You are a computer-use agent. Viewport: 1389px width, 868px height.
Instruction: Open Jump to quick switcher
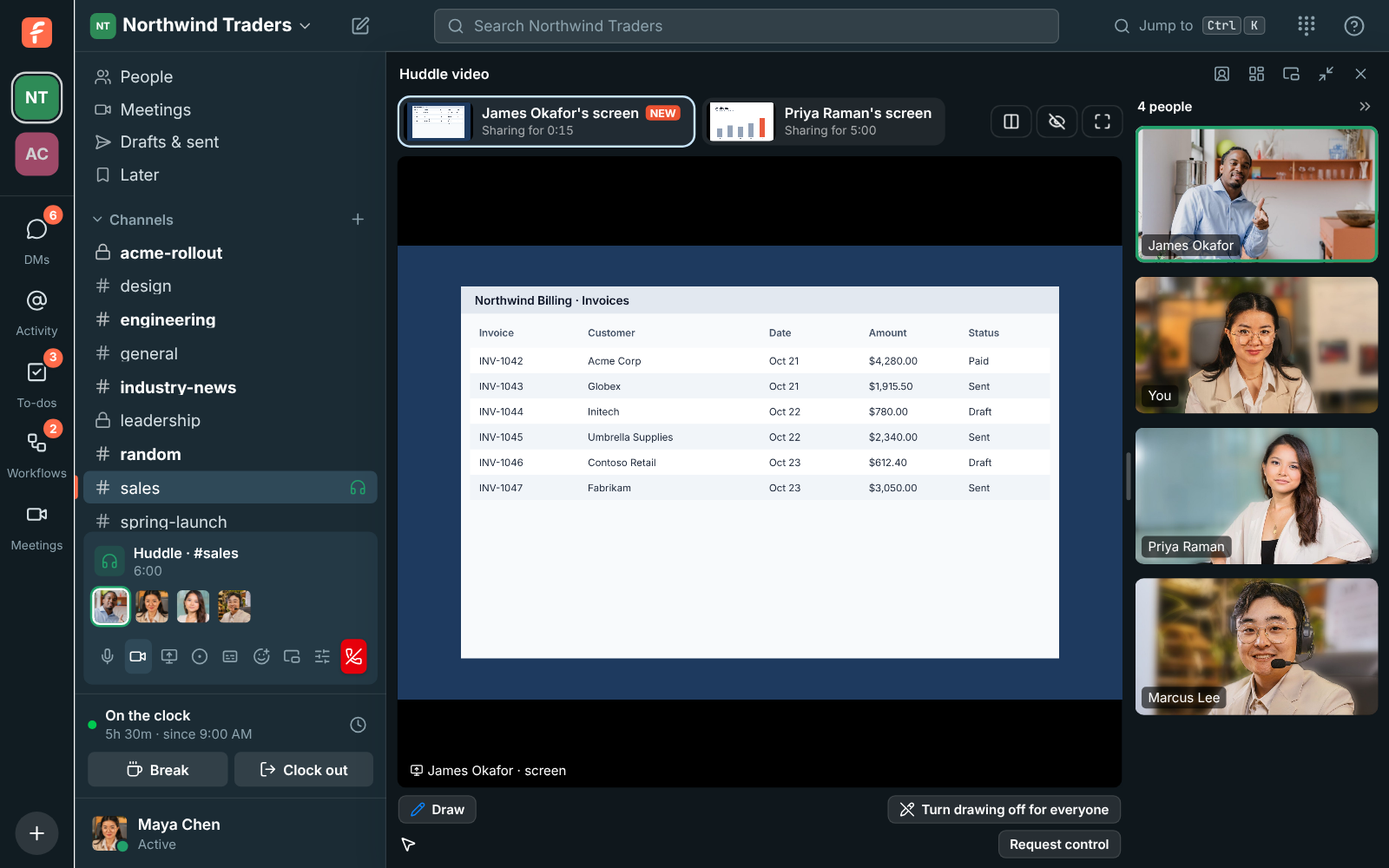1189,26
